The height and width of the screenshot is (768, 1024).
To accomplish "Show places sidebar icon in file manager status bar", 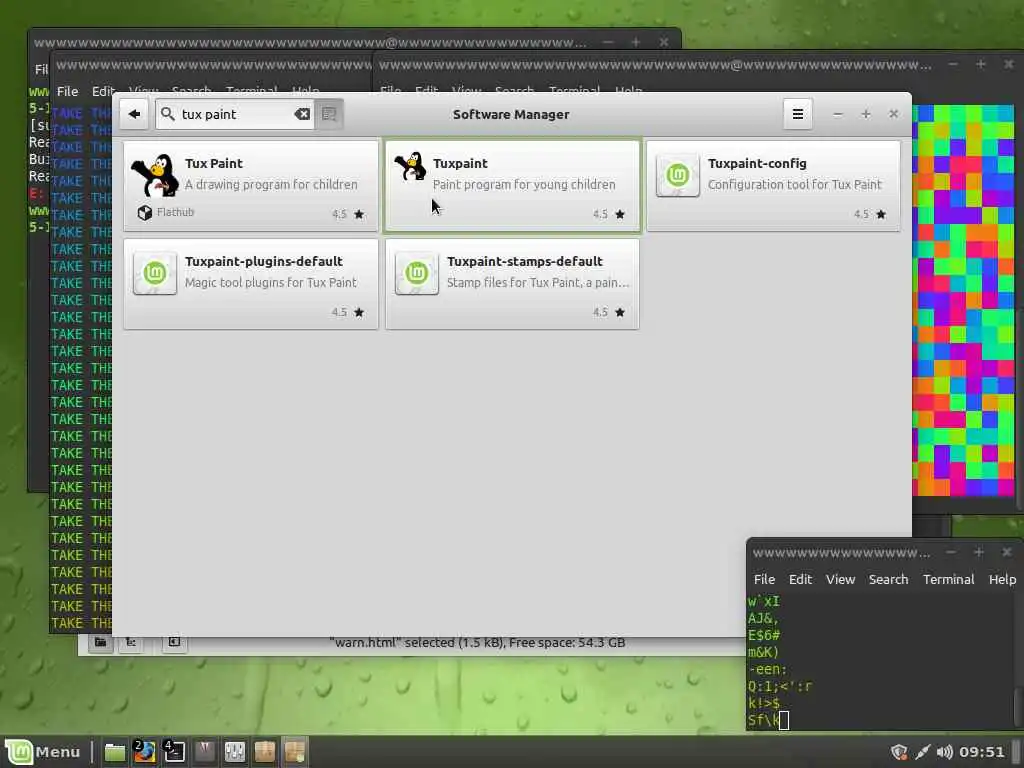I will click(101, 642).
